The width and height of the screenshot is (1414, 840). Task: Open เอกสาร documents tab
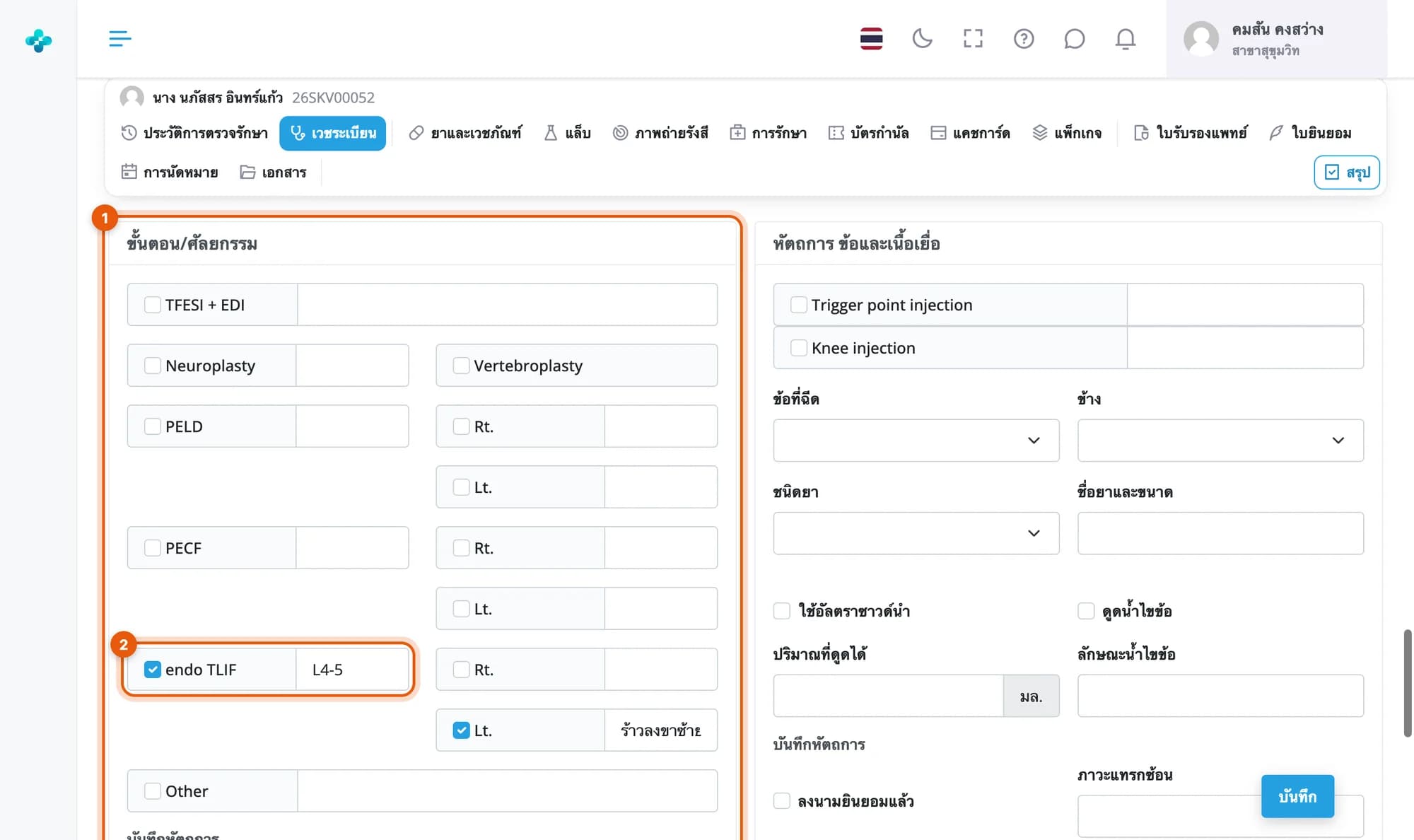coord(273,172)
